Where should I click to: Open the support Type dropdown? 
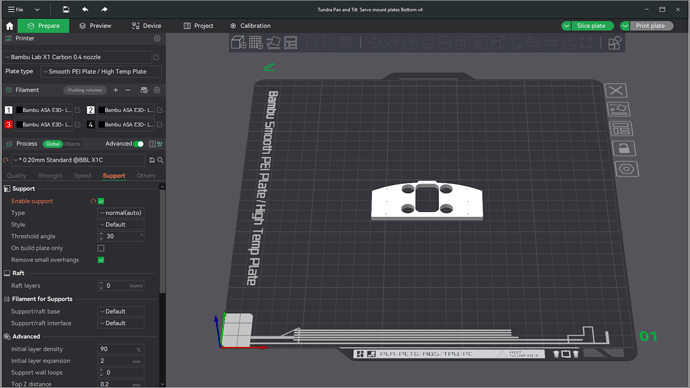(121, 213)
